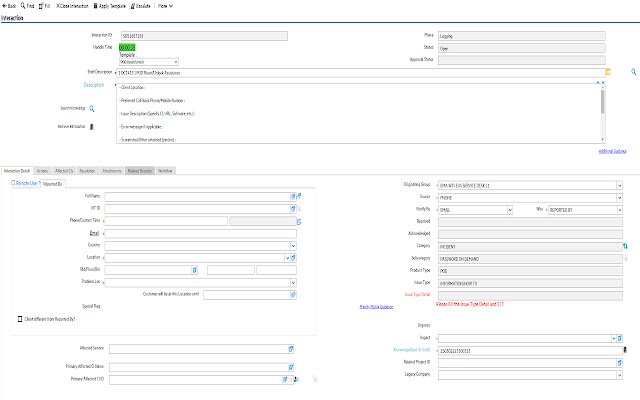Click the Bld/Floor/Rm fill icon
Screen dimensions: 640x400
coord(195,270)
